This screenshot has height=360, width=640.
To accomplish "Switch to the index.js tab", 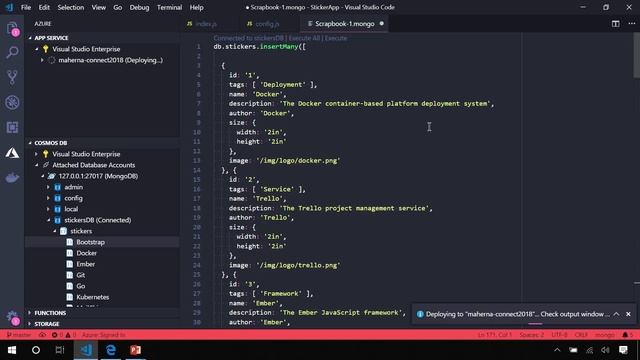I will click(206, 24).
